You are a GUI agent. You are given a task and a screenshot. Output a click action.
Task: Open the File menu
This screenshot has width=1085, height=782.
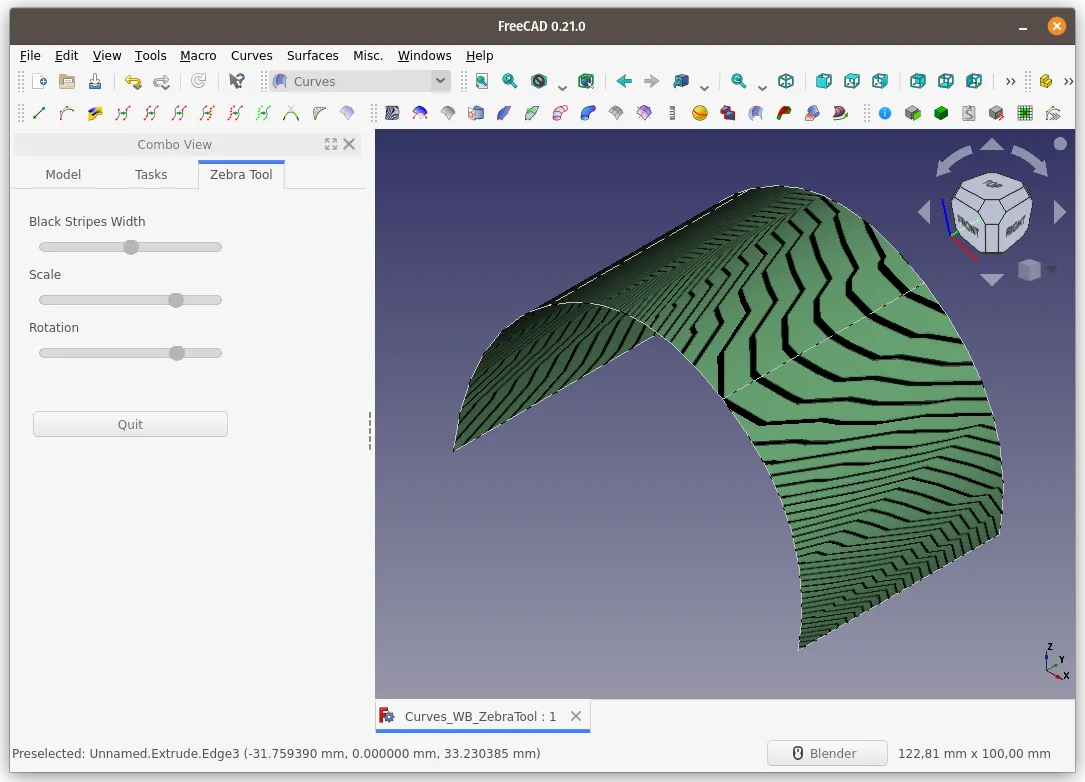click(x=30, y=55)
